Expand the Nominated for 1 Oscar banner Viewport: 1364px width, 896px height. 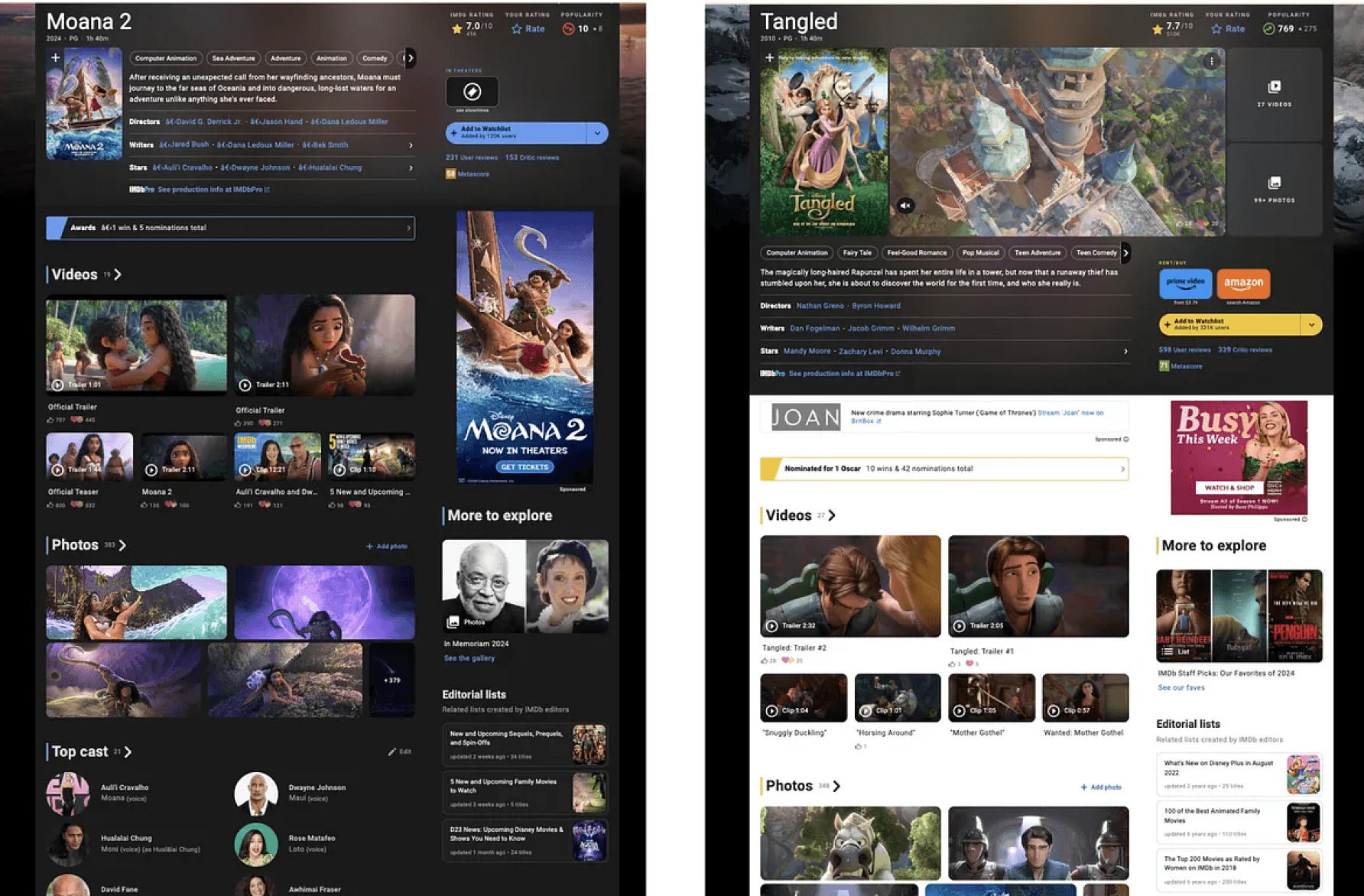(x=945, y=469)
